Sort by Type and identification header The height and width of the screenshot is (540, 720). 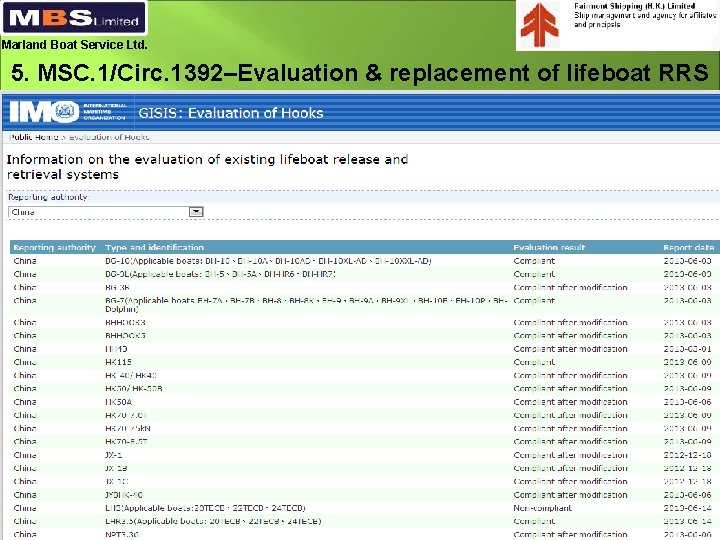pos(154,248)
